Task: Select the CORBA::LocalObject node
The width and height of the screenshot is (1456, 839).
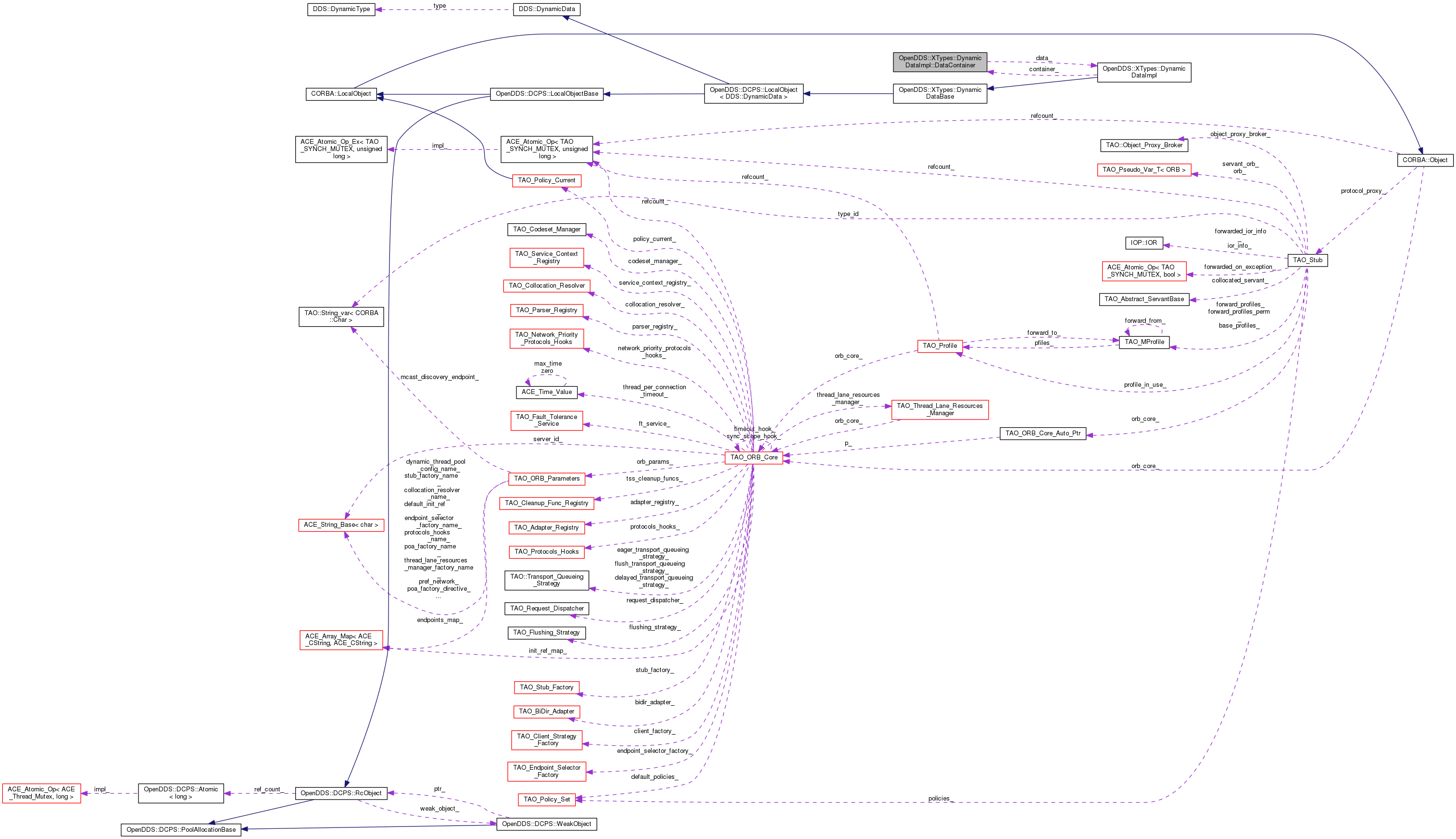Action: point(341,94)
